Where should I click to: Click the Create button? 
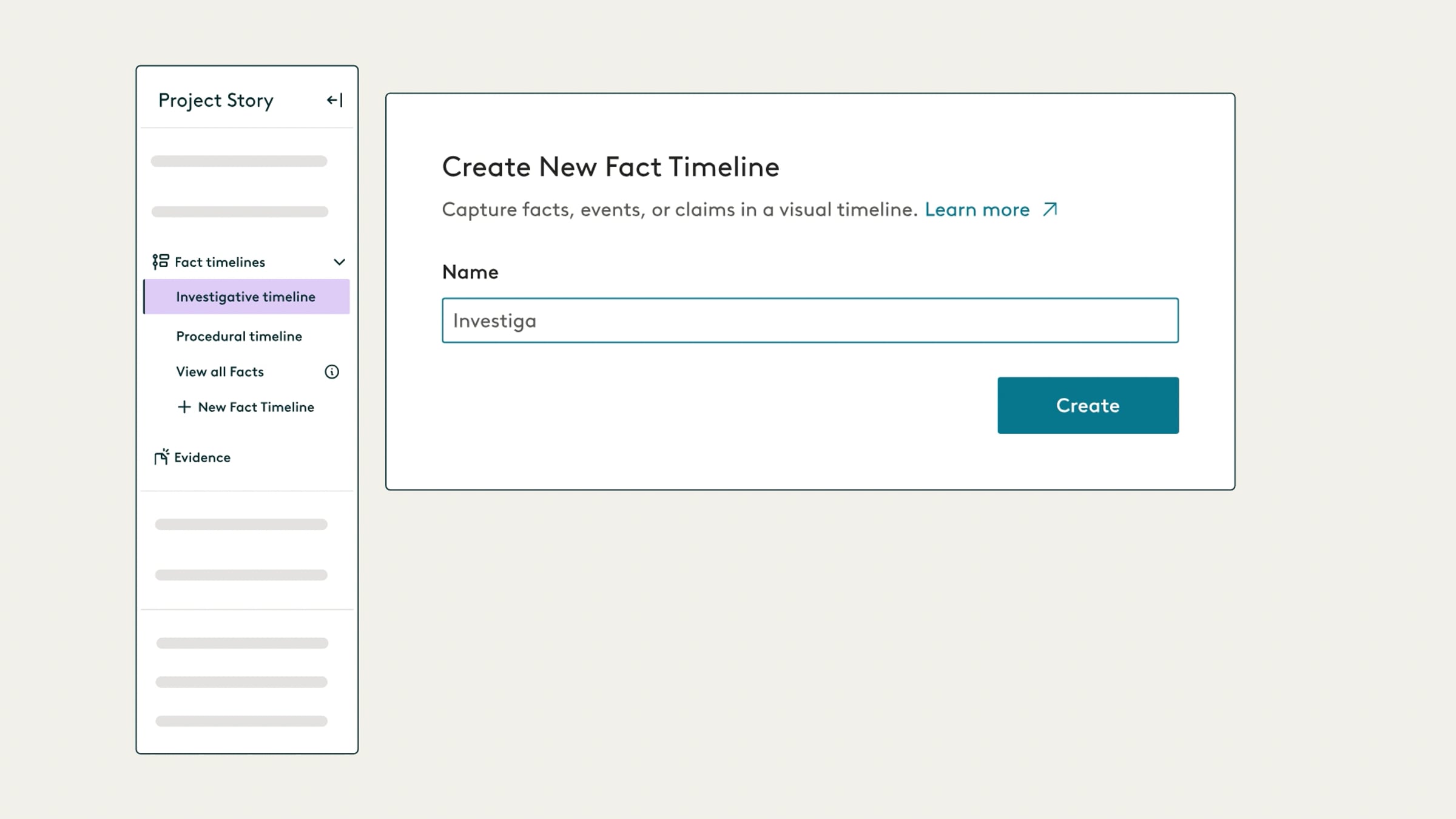pyautogui.click(x=1088, y=405)
